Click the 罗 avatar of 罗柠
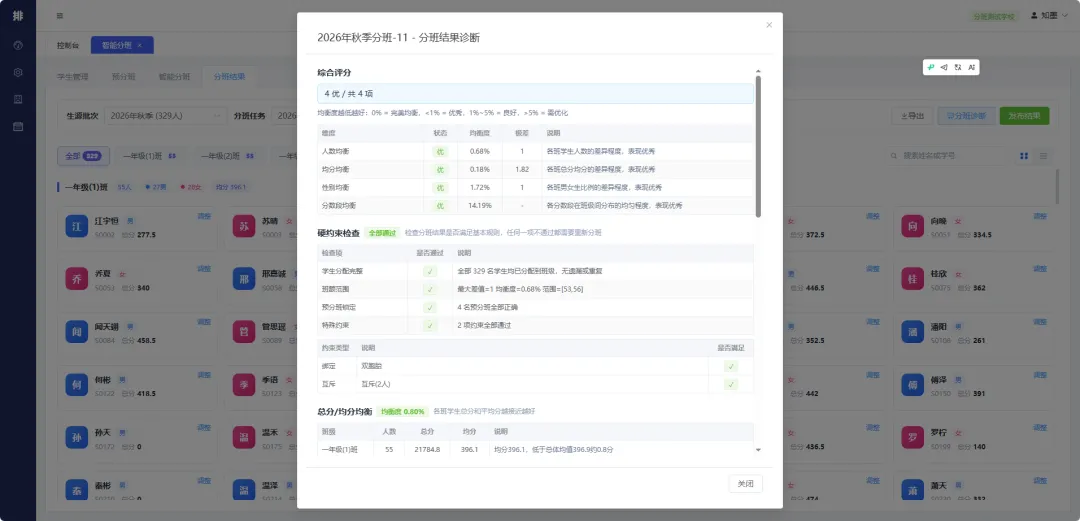Screen dimensions: 1080x521 (x=914, y=438)
